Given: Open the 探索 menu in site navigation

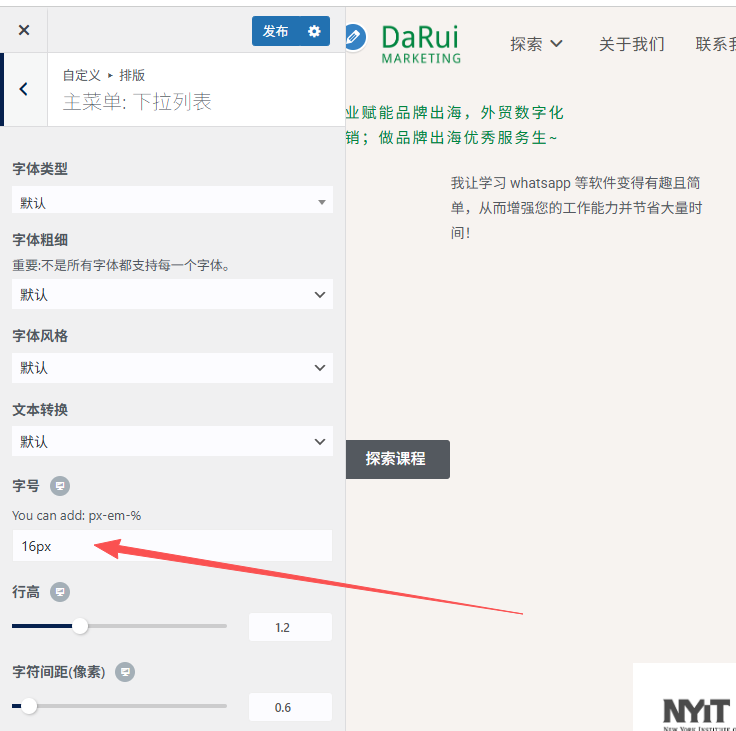Looking at the screenshot, I should tap(536, 44).
